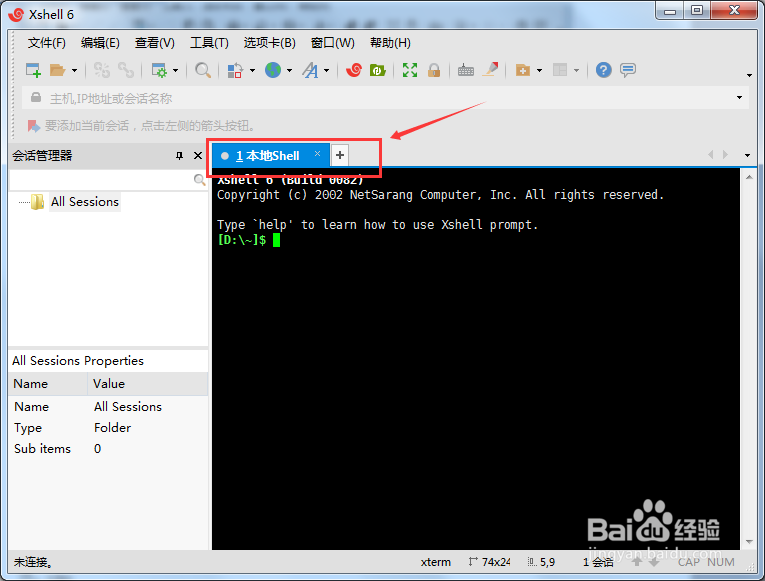Select the Sub items property row
765x581 pixels.
[108, 449]
